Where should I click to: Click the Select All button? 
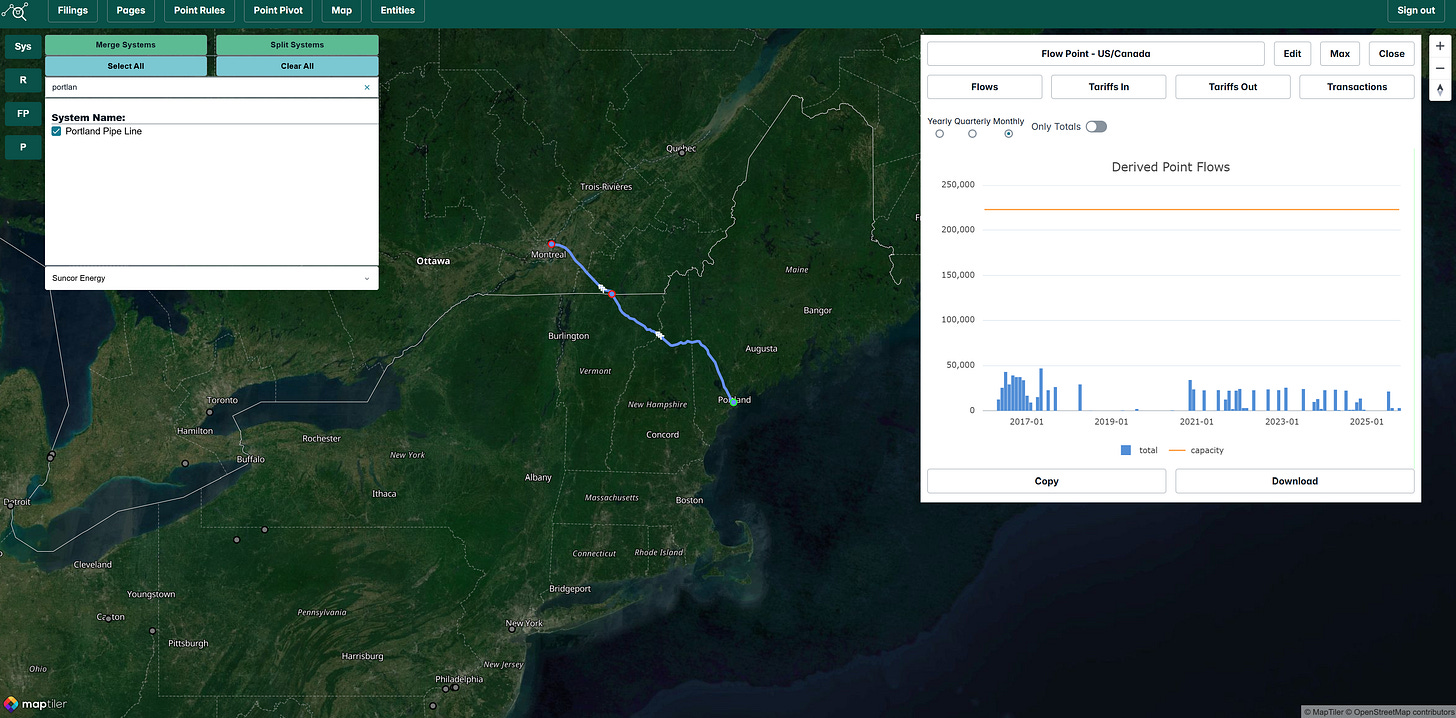(x=126, y=66)
